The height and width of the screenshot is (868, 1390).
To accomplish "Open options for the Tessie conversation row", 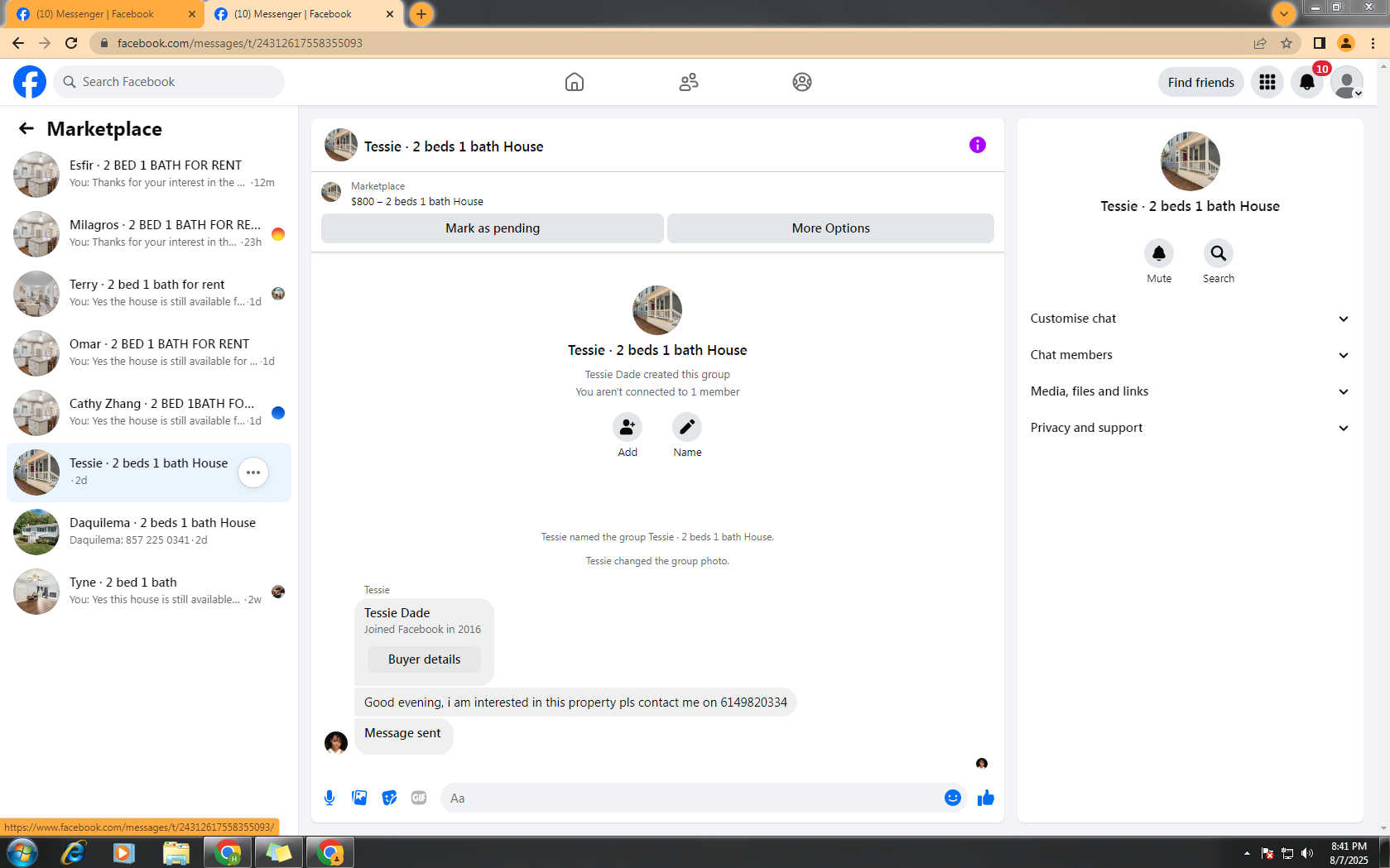I will (x=253, y=472).
